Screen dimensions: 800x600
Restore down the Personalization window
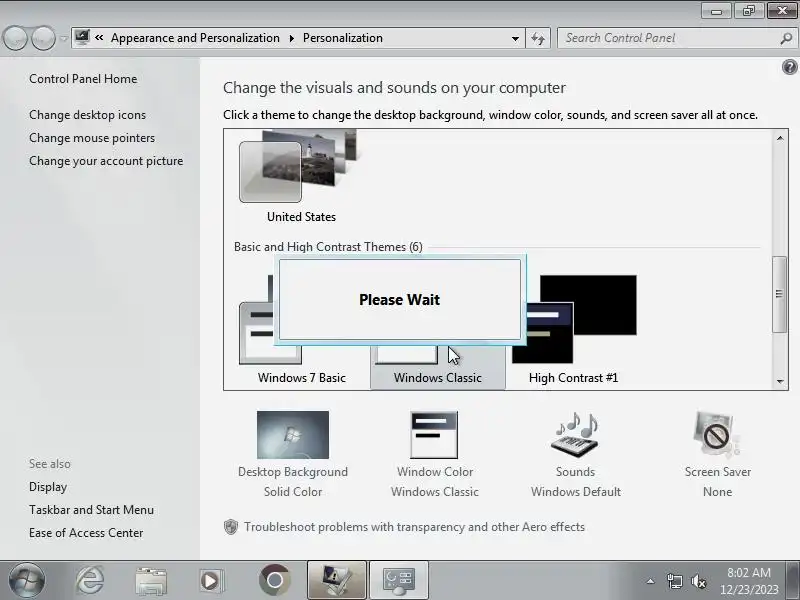click(748, 11)
